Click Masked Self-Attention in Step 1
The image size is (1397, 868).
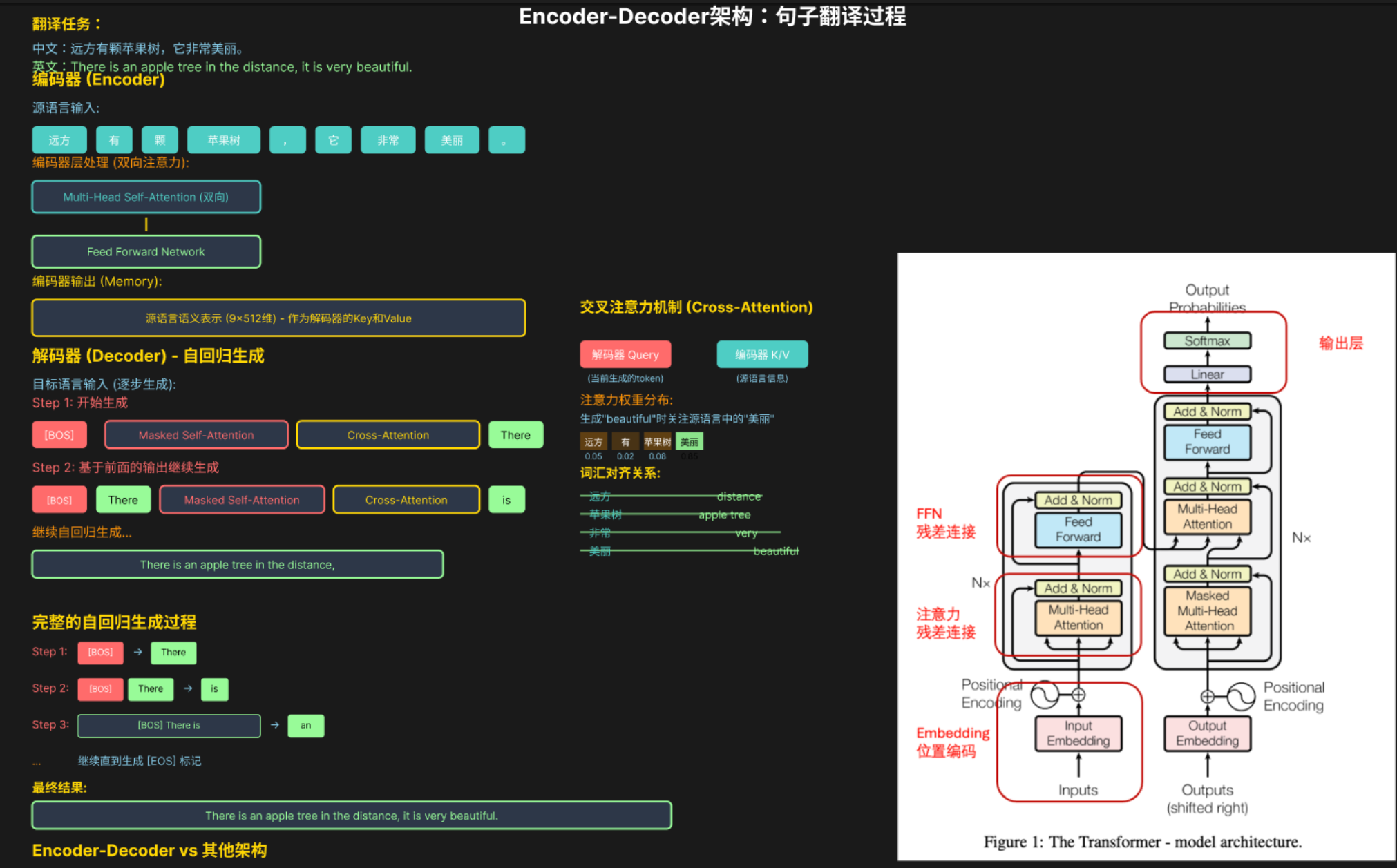(196, 435)
